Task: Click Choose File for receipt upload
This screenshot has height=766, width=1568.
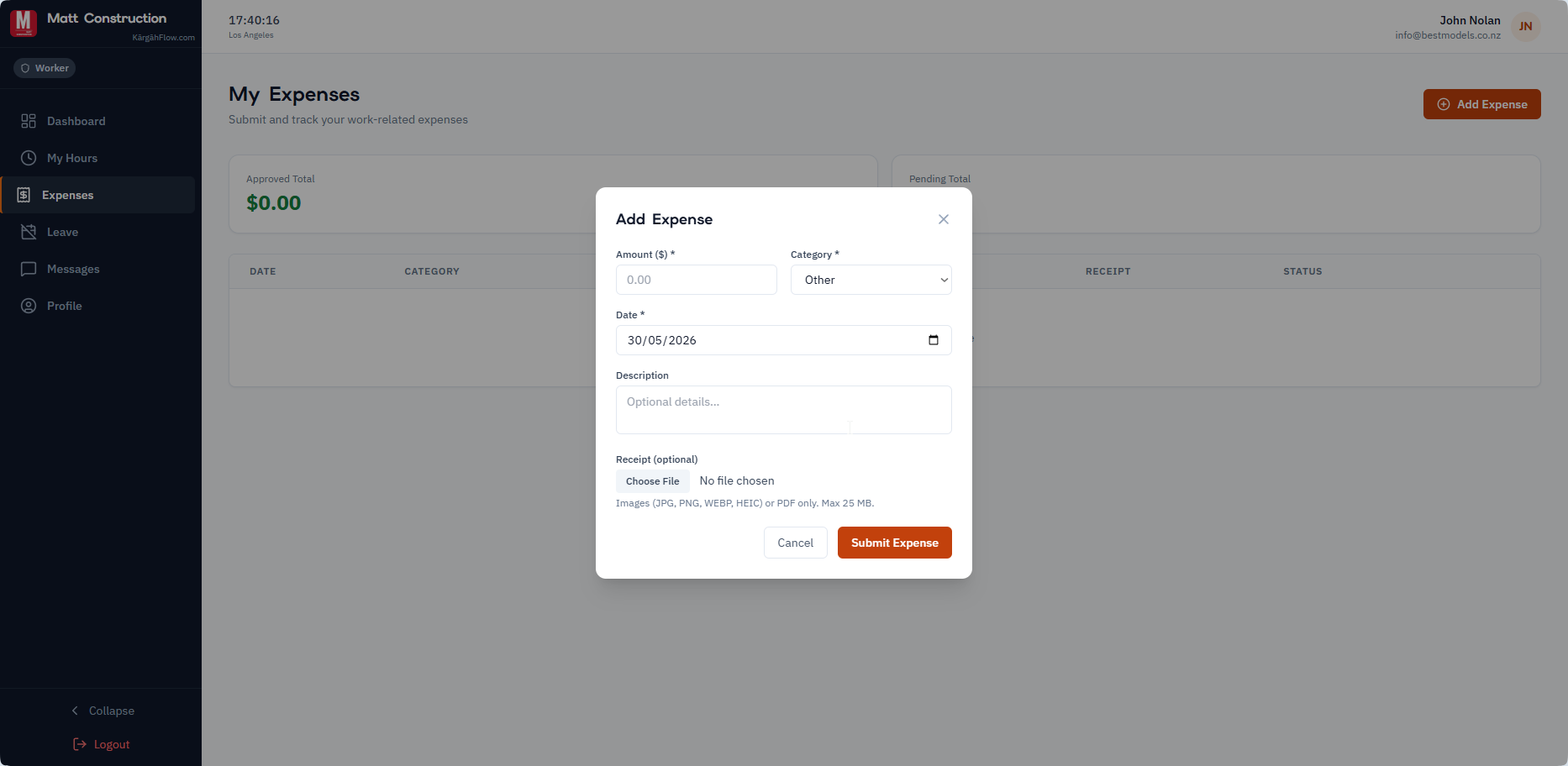Action: [653, 481]
